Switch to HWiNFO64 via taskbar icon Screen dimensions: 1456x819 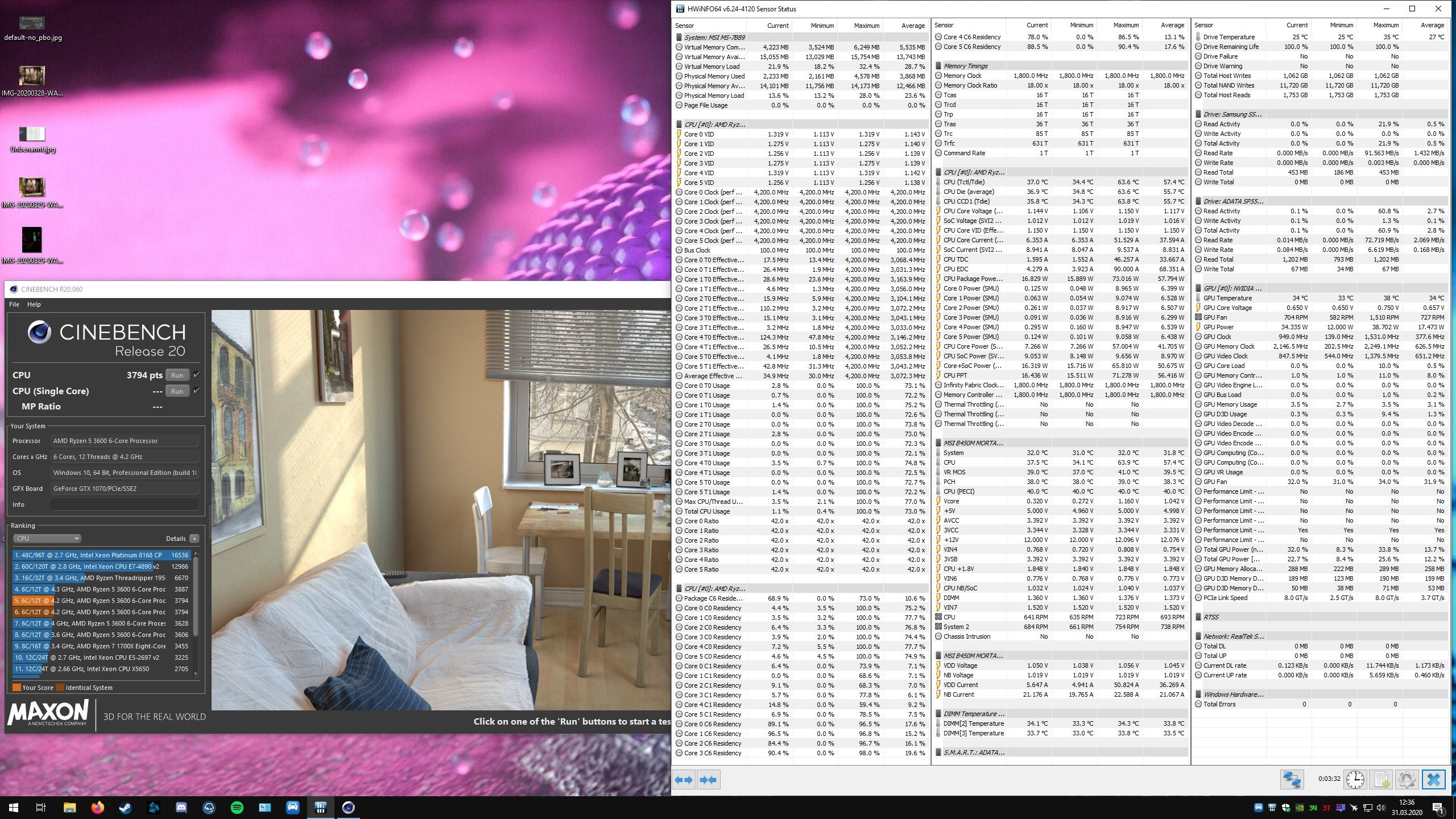click(320, 808)
